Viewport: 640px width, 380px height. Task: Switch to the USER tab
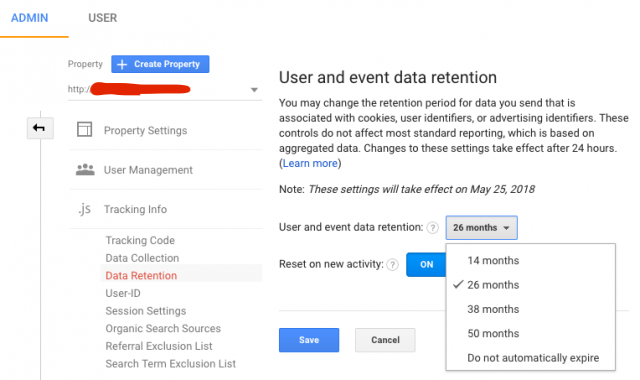pos(102,18)
